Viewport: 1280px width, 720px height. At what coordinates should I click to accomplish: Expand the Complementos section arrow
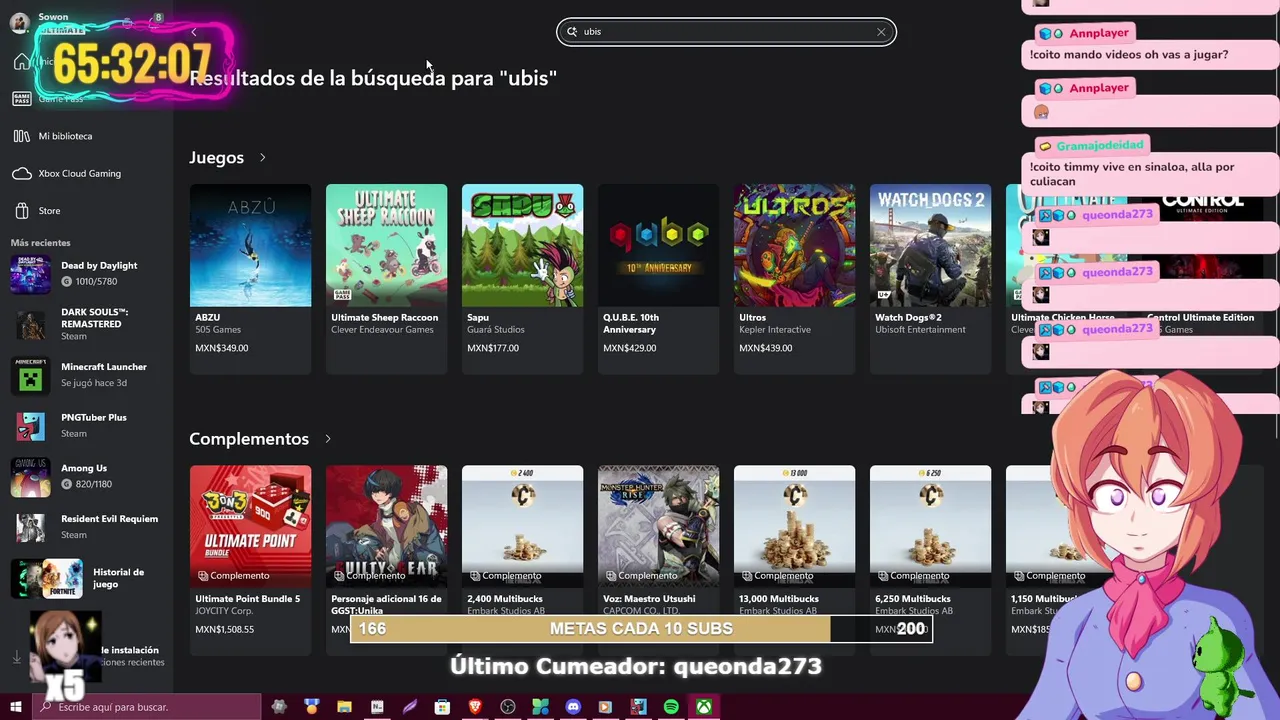(x=327, y=439)
